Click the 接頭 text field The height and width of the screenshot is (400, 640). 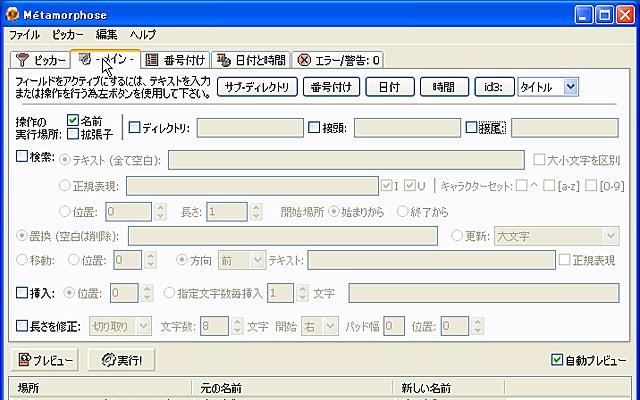pos(407,128)
